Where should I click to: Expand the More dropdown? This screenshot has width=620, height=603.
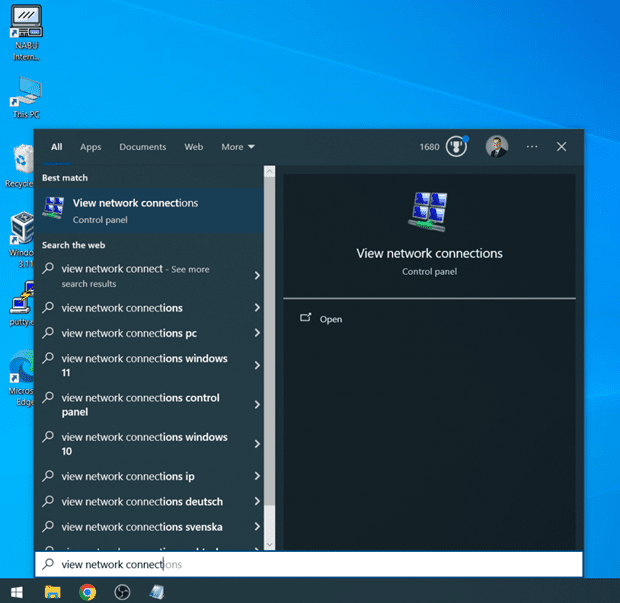click(238, 147)
